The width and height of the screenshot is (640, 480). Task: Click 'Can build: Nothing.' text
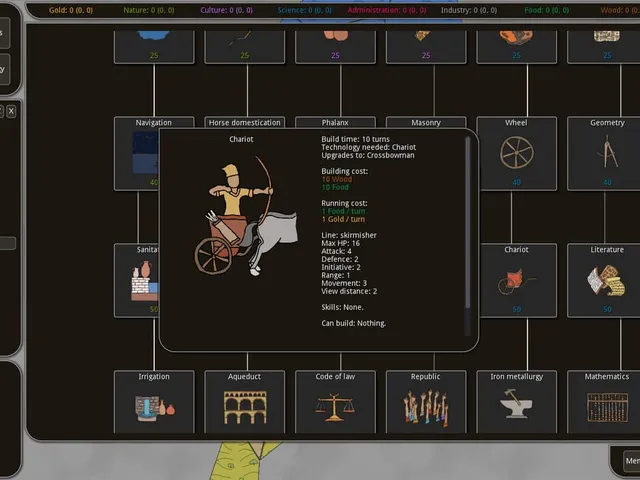click(x=354, y=323)
